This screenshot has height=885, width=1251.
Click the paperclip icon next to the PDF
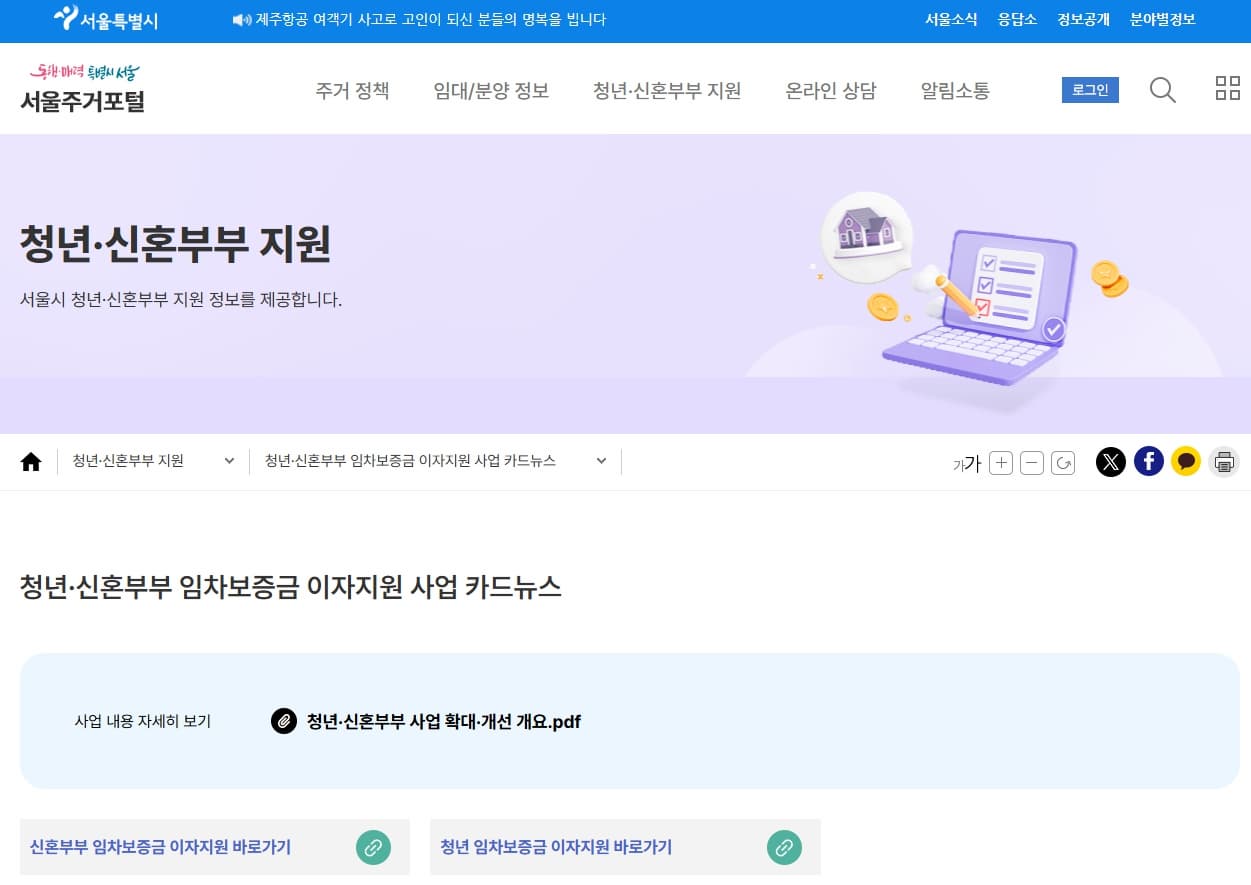point(284,721)
